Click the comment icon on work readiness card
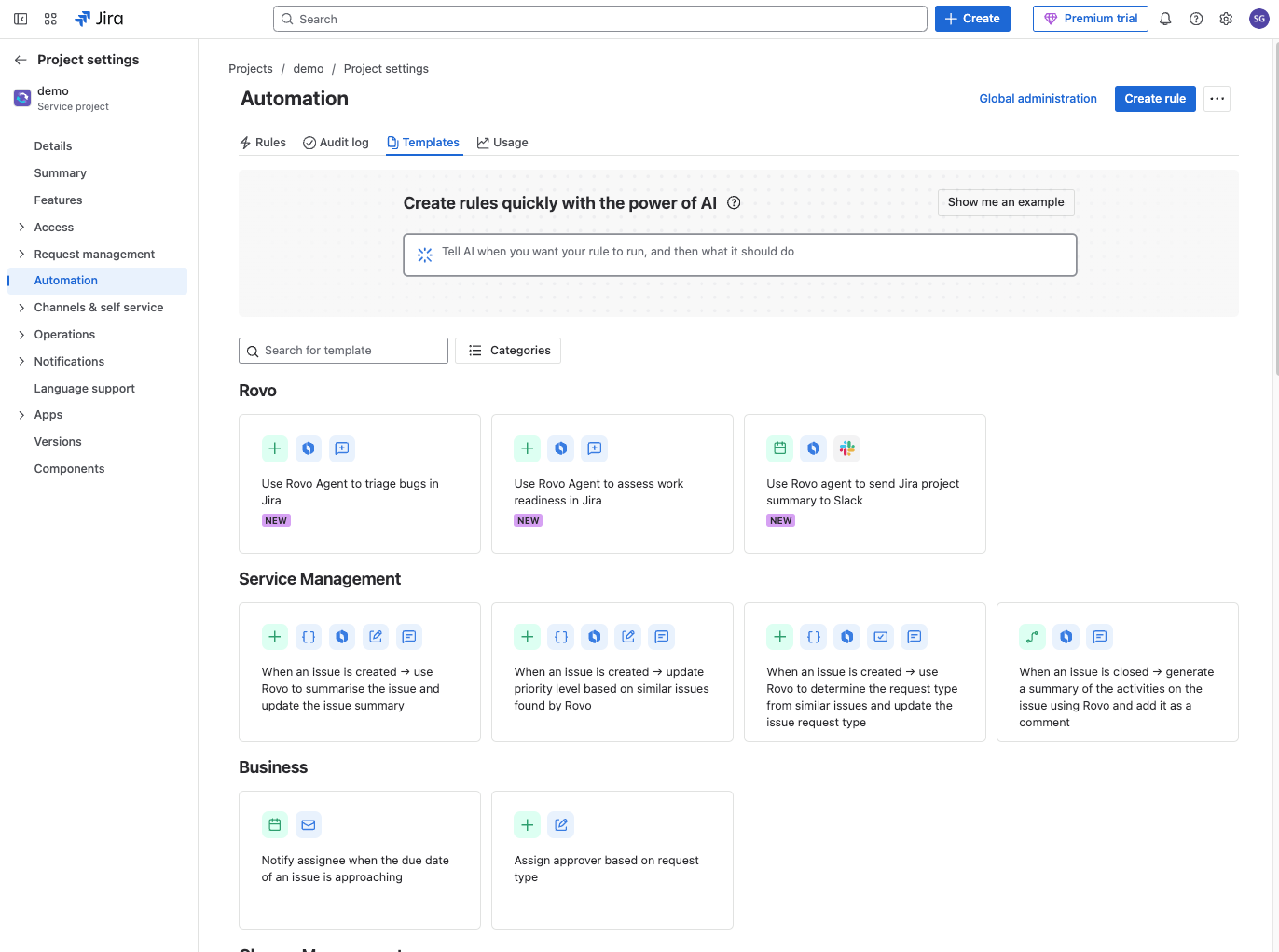 595,448
